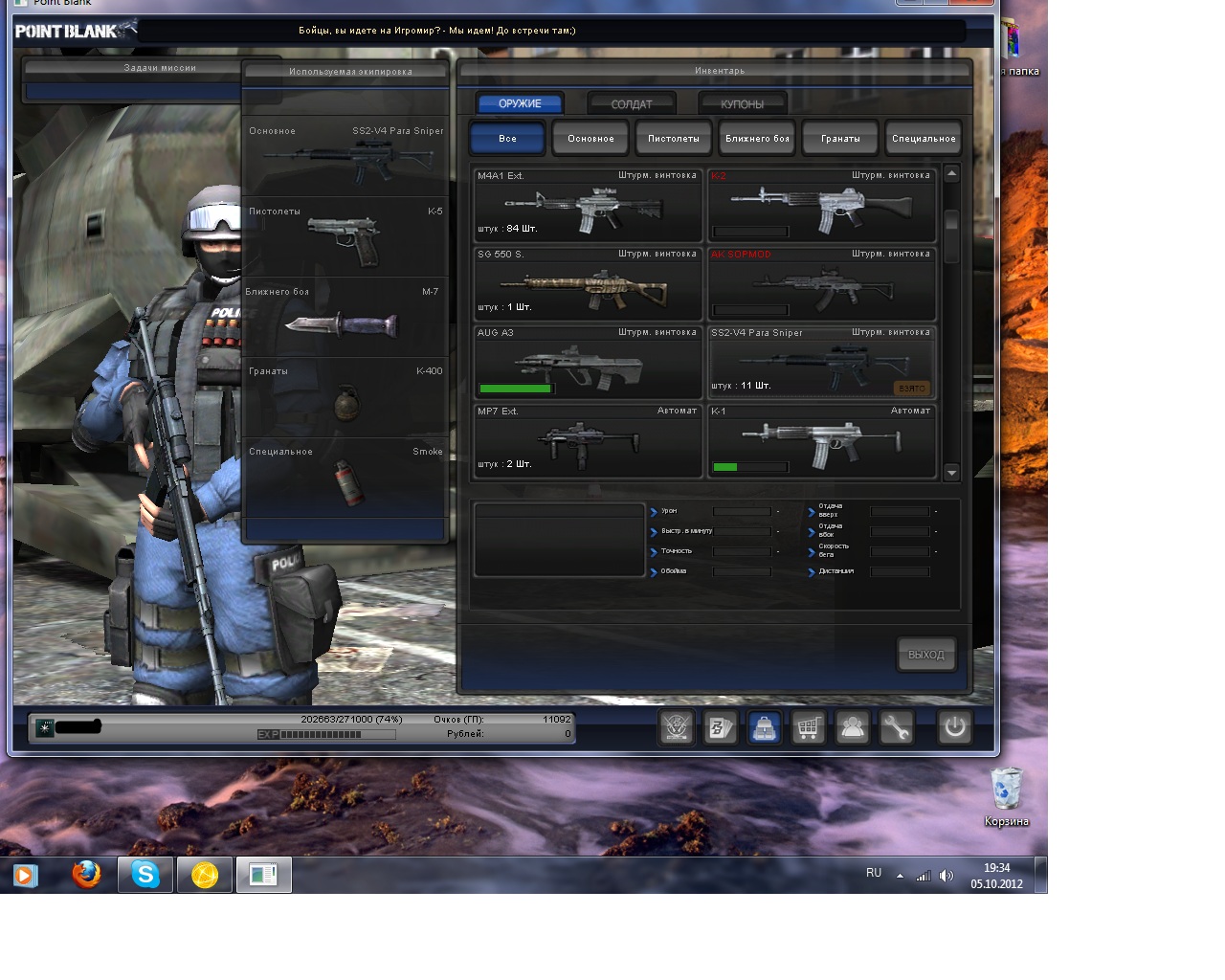Open the clan emblem menu in bottom bar
Image resolution: width=1225 pixels, height=980 pixels.
point(677,728)
